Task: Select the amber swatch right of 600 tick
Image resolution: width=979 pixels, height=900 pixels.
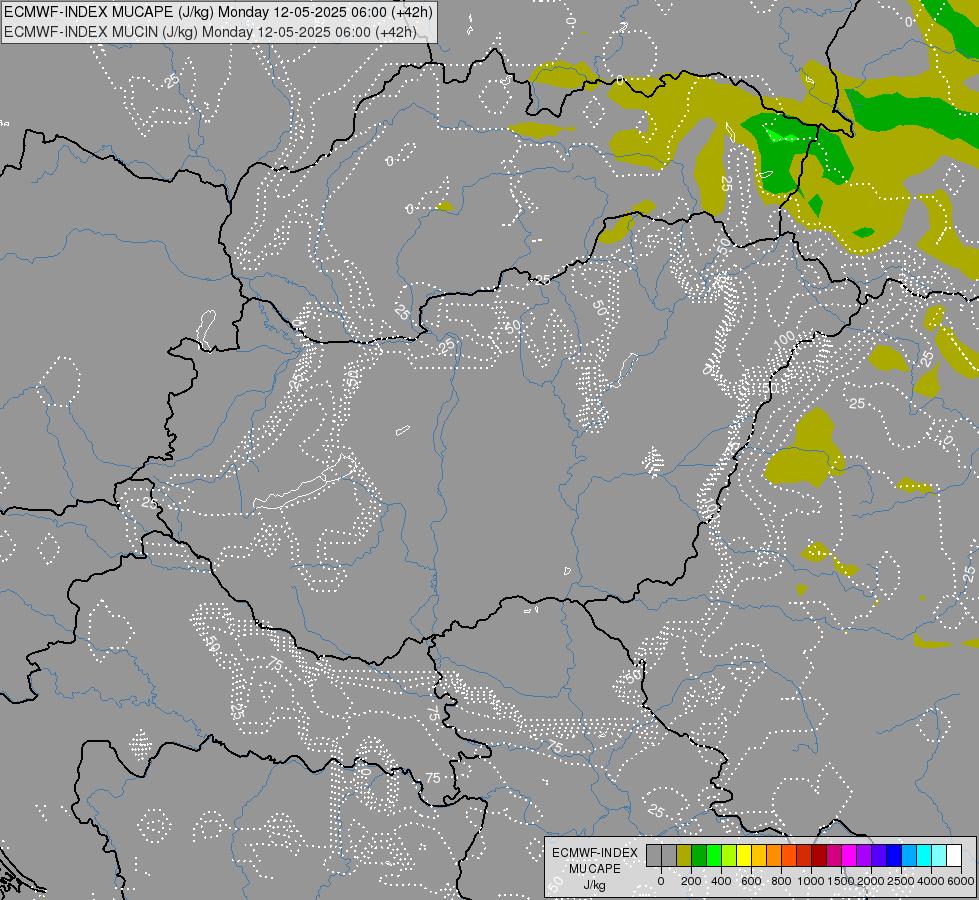Action: 759,856
